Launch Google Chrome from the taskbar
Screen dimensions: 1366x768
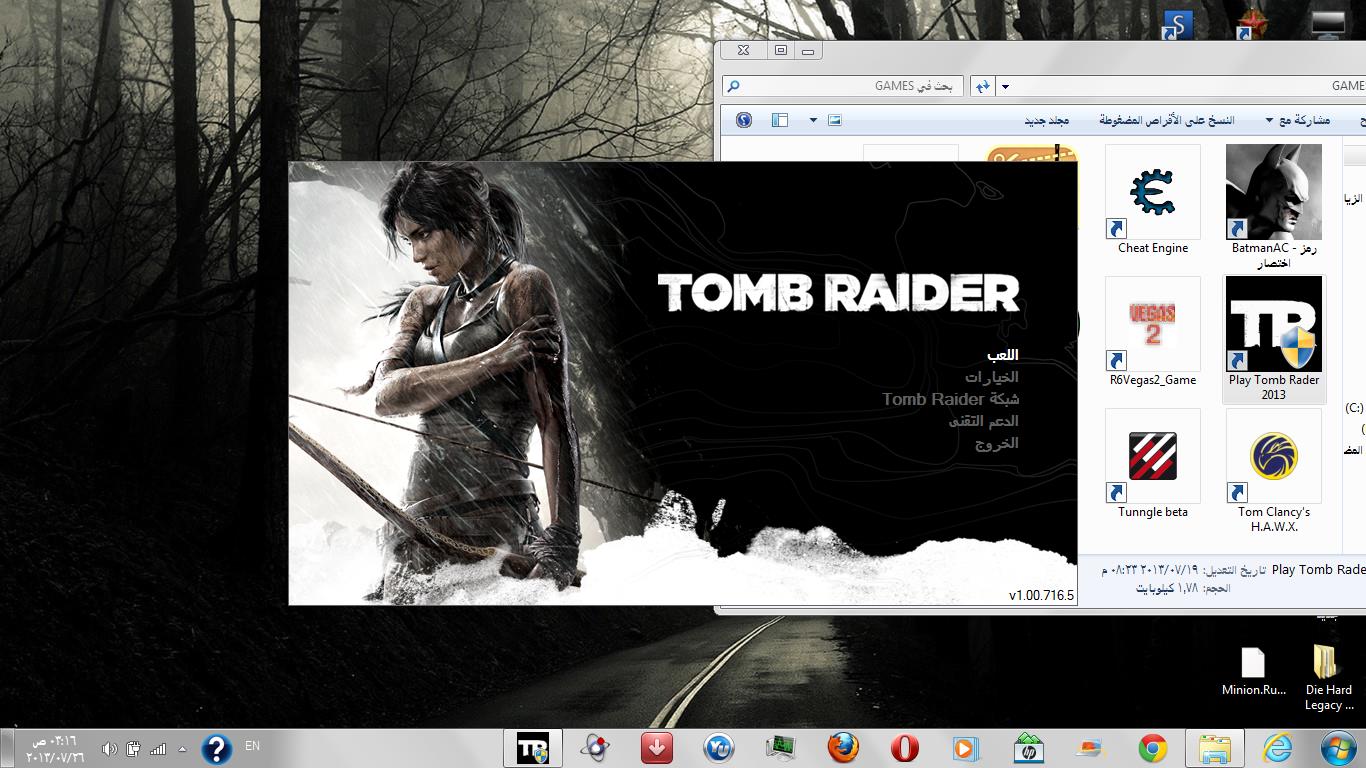point(1152,748)
